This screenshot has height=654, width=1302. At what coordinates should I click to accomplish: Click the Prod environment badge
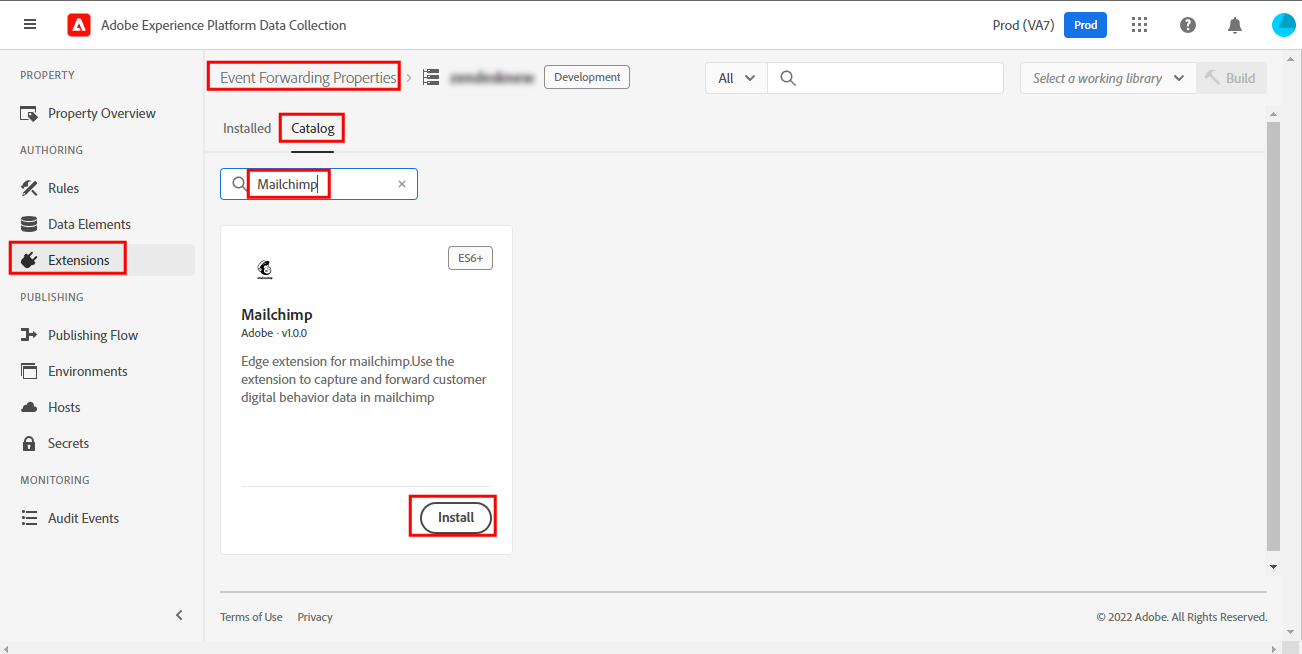point(1085,25)
